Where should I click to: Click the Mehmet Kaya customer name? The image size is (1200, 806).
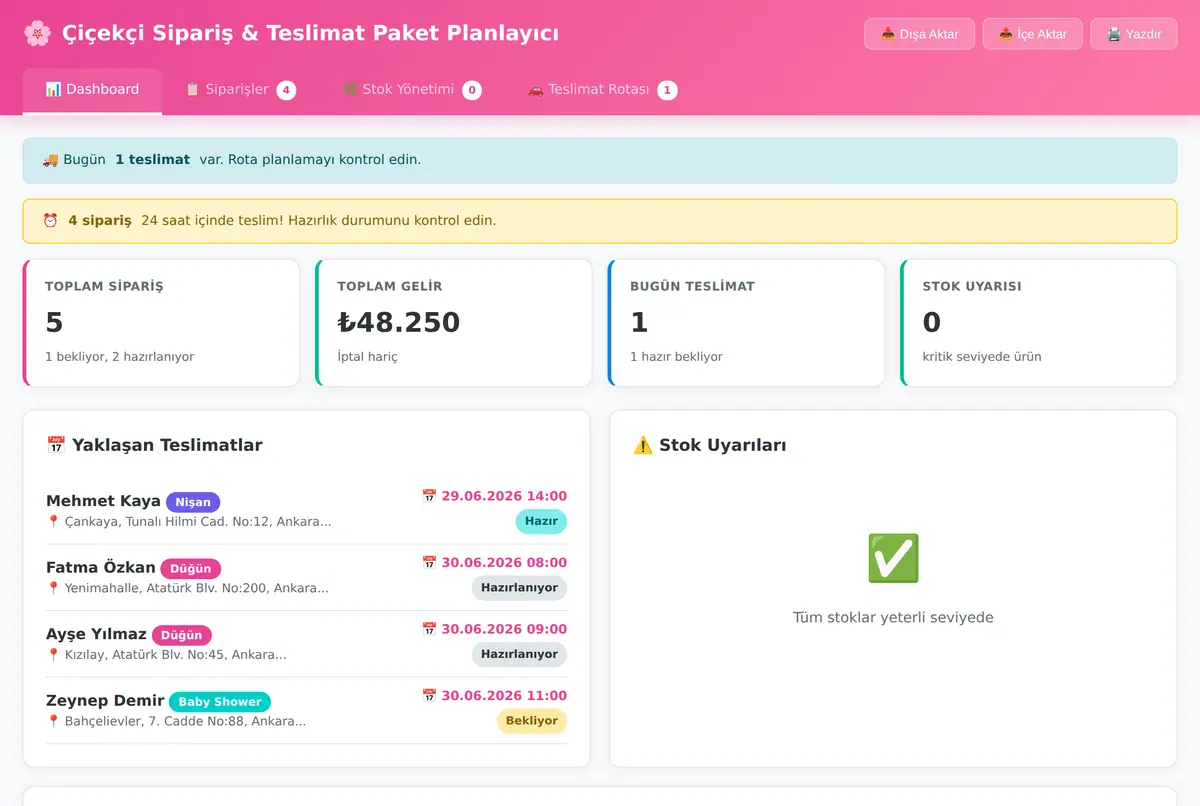(x=103, y=501)
